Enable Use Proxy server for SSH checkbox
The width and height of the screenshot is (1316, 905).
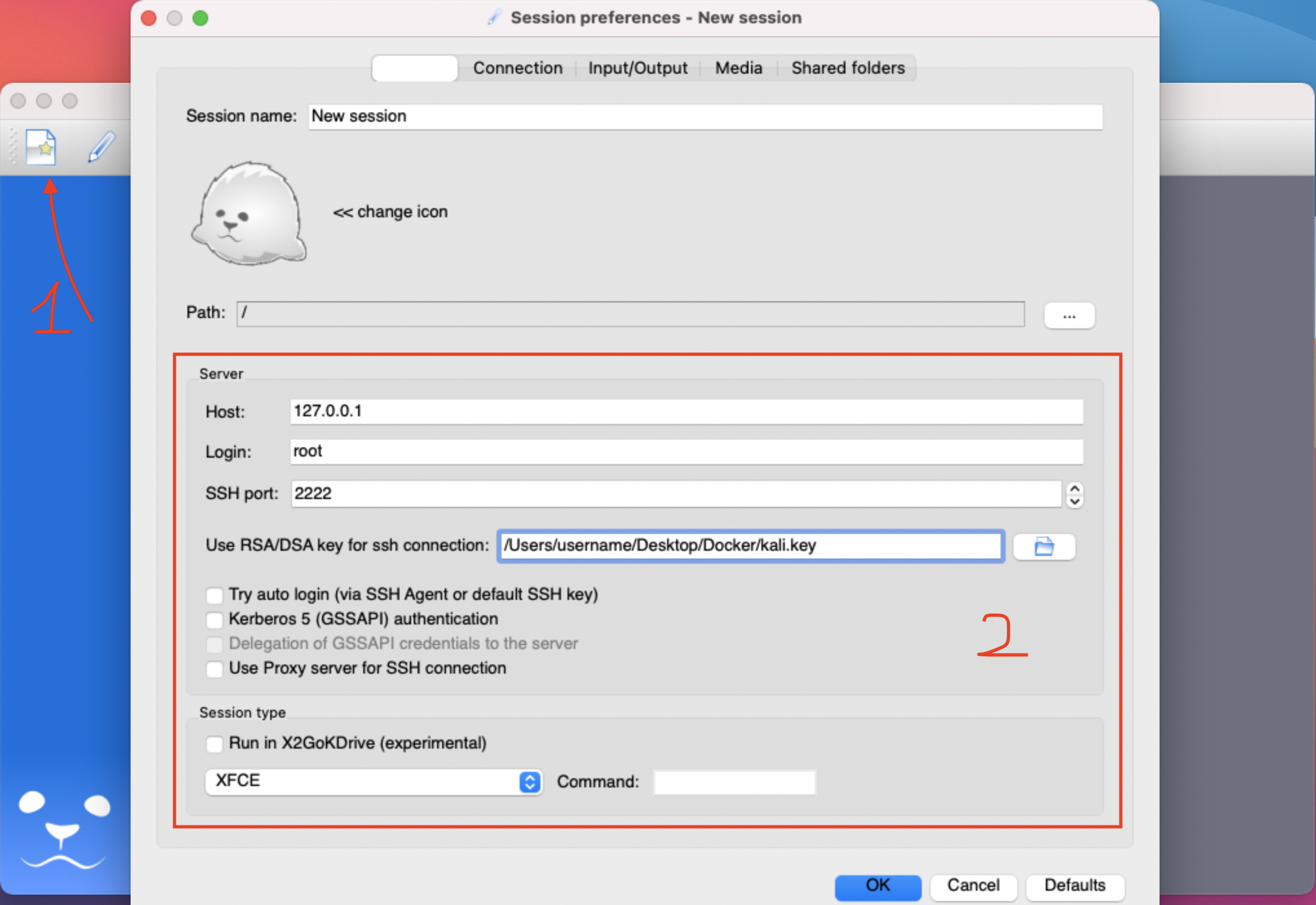(215, 668)
